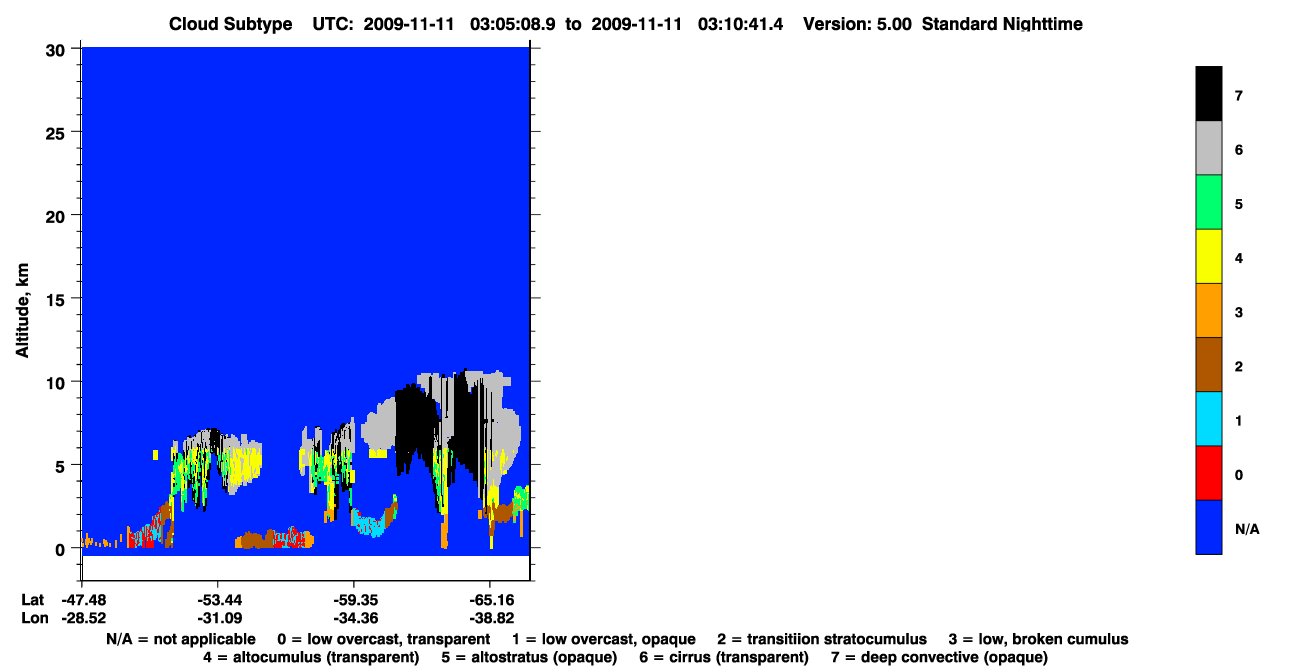
Task: Click legend text '5 = altostratus (opaque)'
Action: tap(528, 657)
